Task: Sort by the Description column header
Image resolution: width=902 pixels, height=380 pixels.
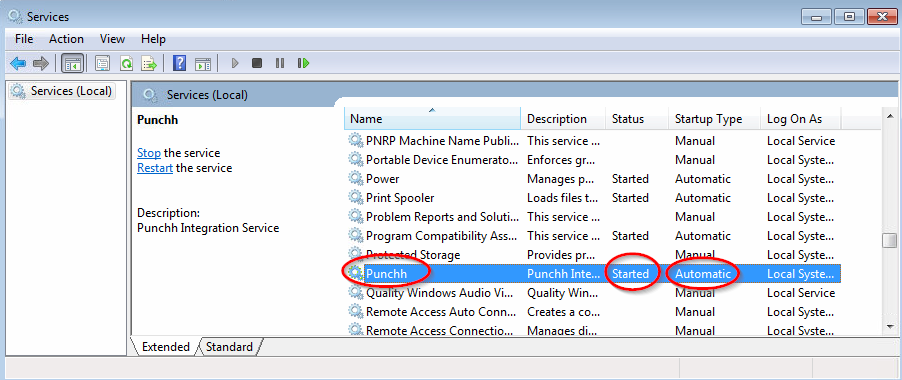Action: pos(563,118)
